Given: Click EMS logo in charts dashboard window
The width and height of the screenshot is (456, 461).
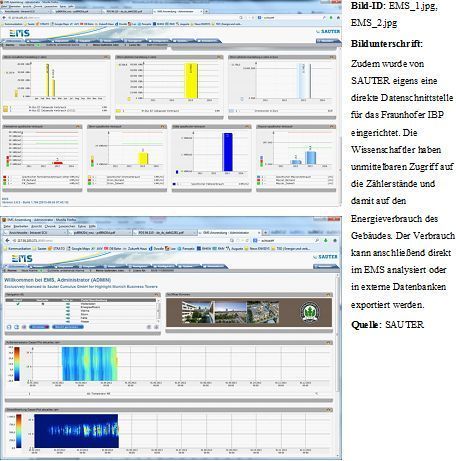Looking at the screenshot, I should click(x=20, y=33).
